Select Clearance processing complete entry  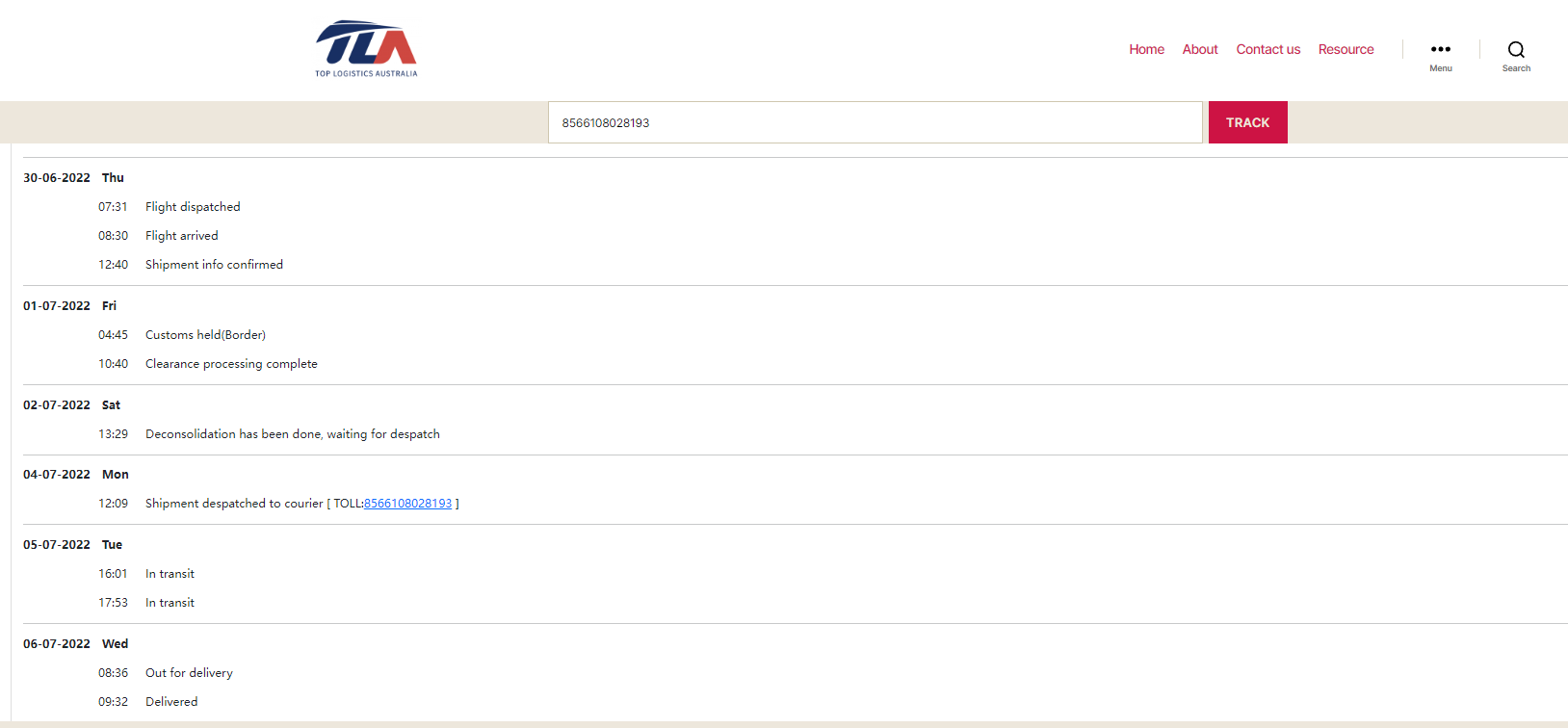[x=231, y=364]
